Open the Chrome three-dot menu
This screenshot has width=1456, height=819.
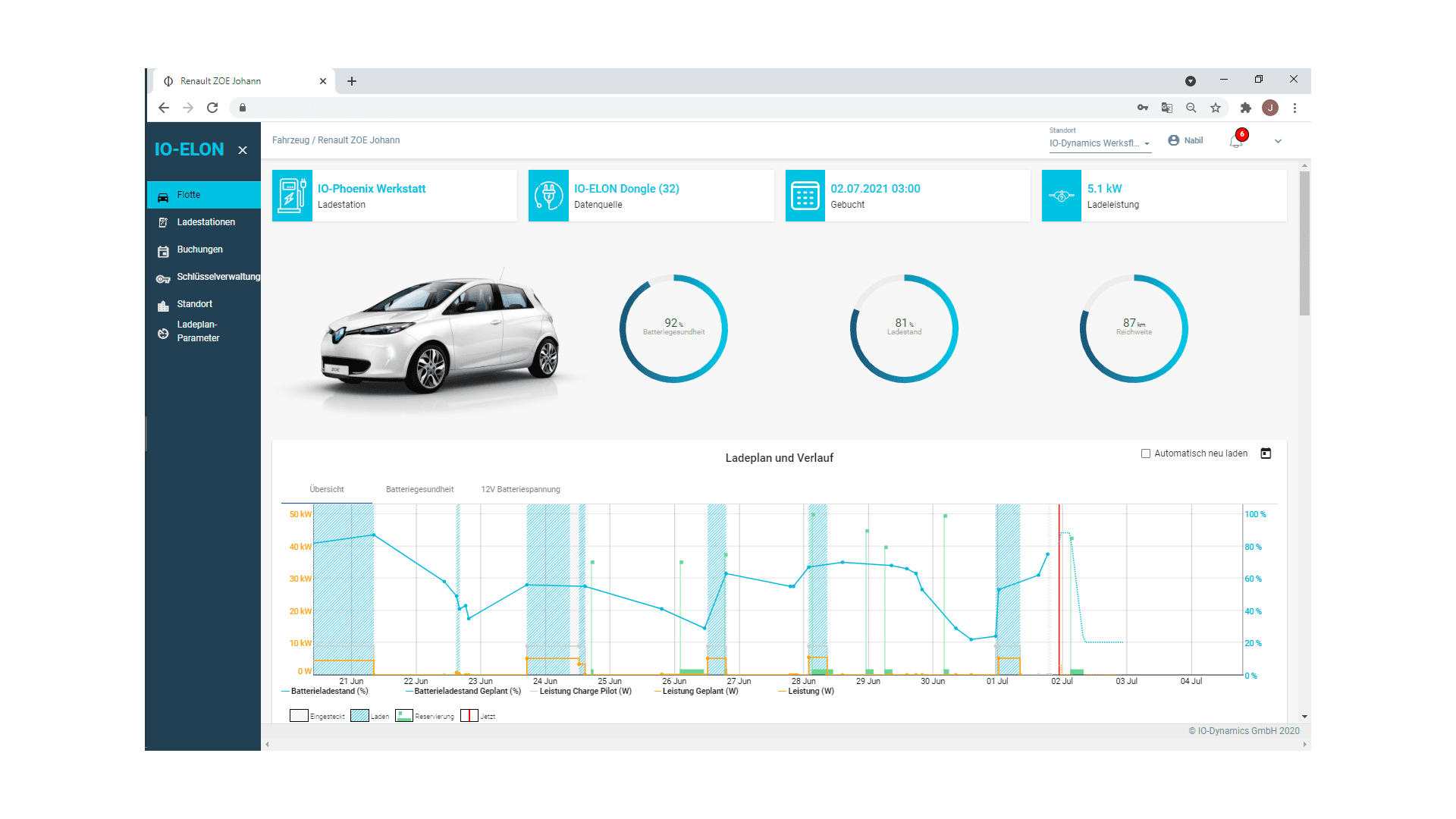click(1295, 108)
